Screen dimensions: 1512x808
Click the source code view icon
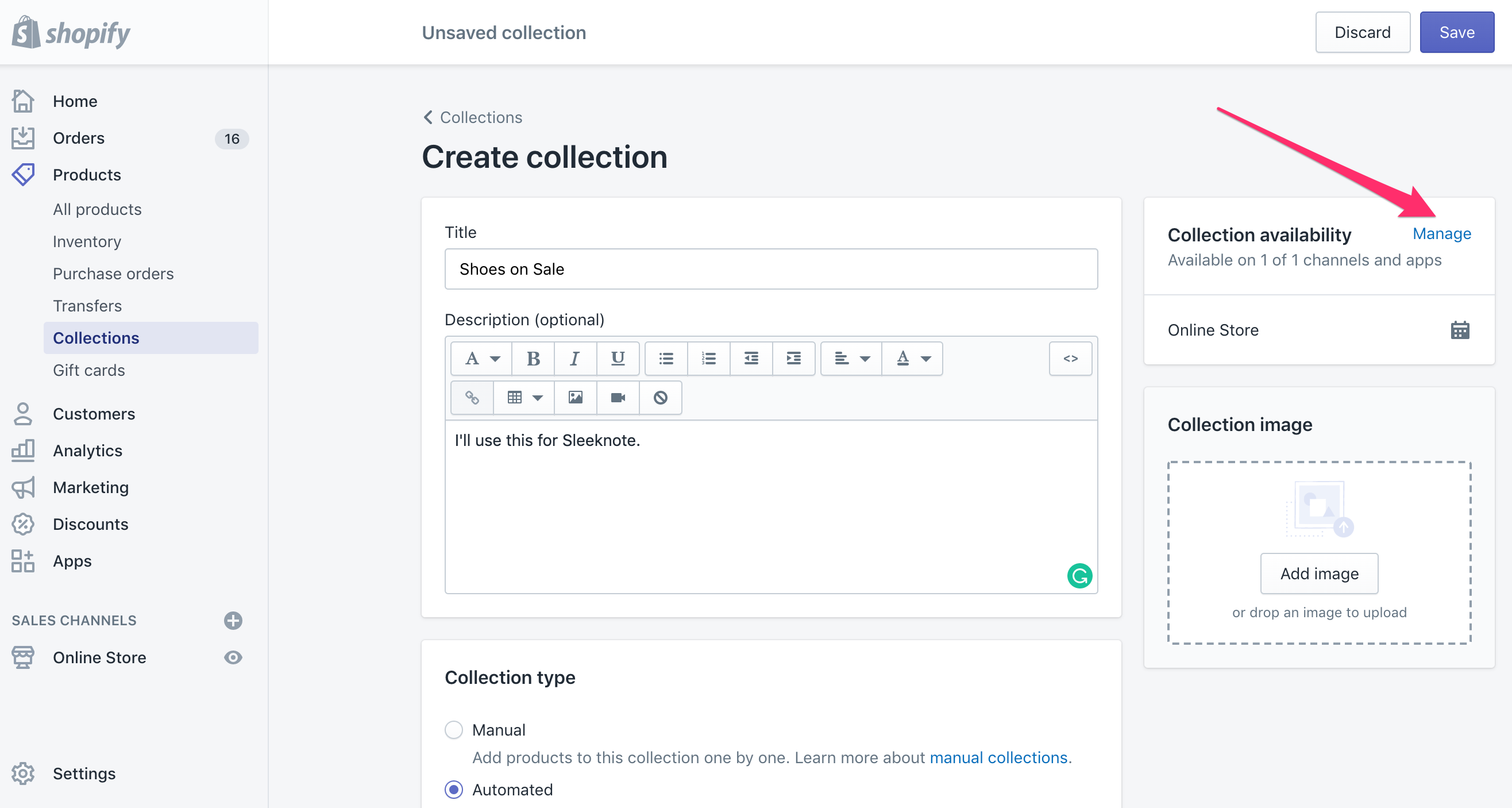(x=1070, y=358)
